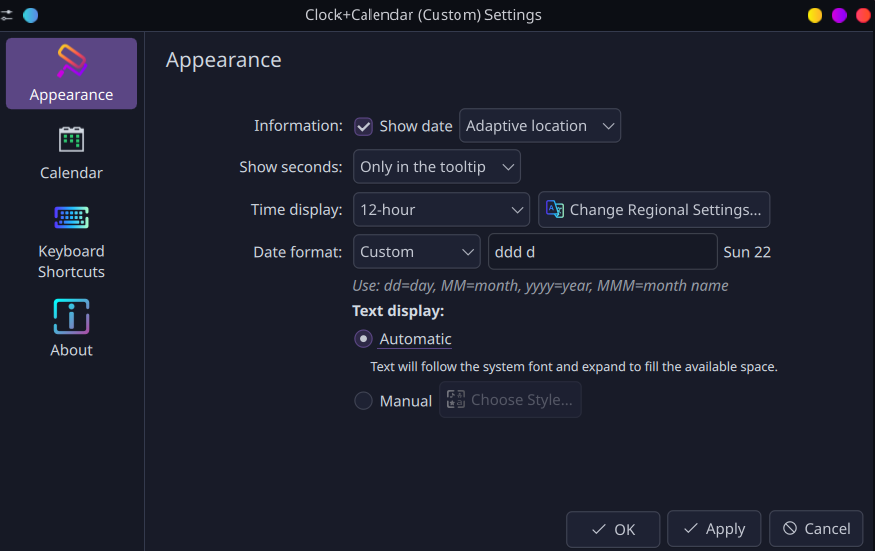Screen dimensions: 875x551
Task: Select the Manual text display radio
Action: [363, 401]
